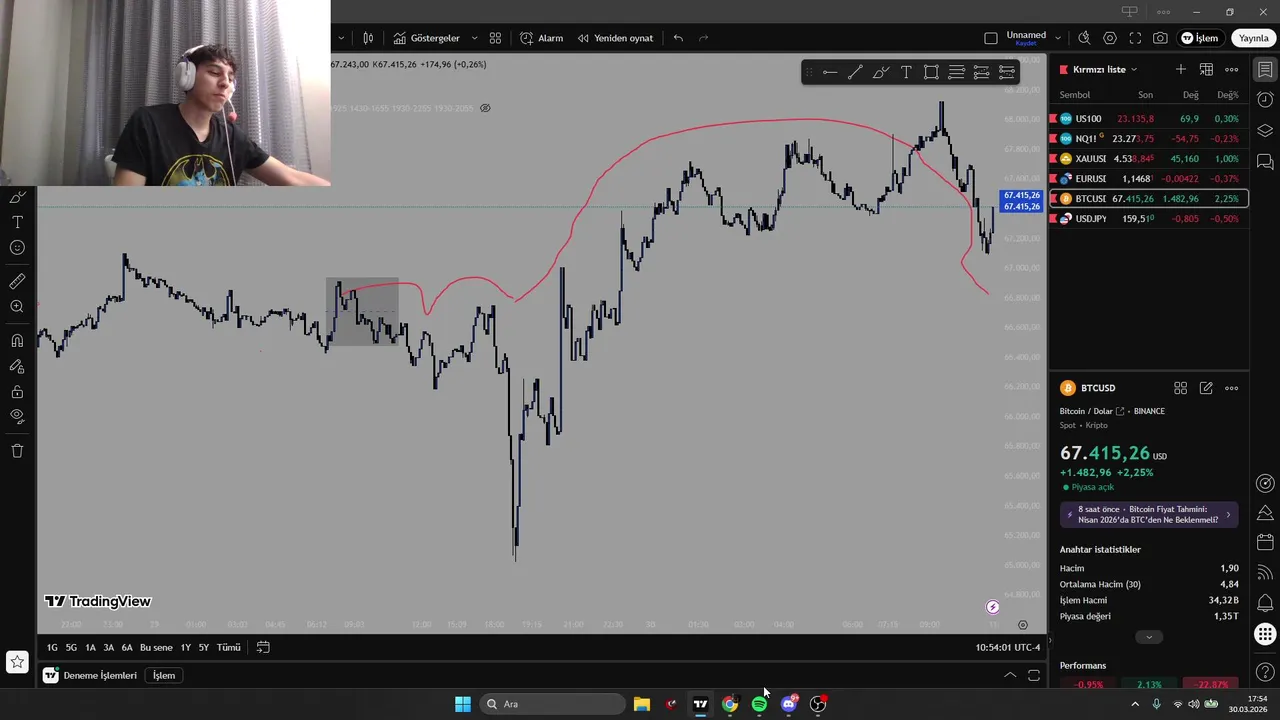Image resolution: width=1280 pixels, height=720 pixels.
Task: Open go-to-date calendar icon
Action: 263,647
